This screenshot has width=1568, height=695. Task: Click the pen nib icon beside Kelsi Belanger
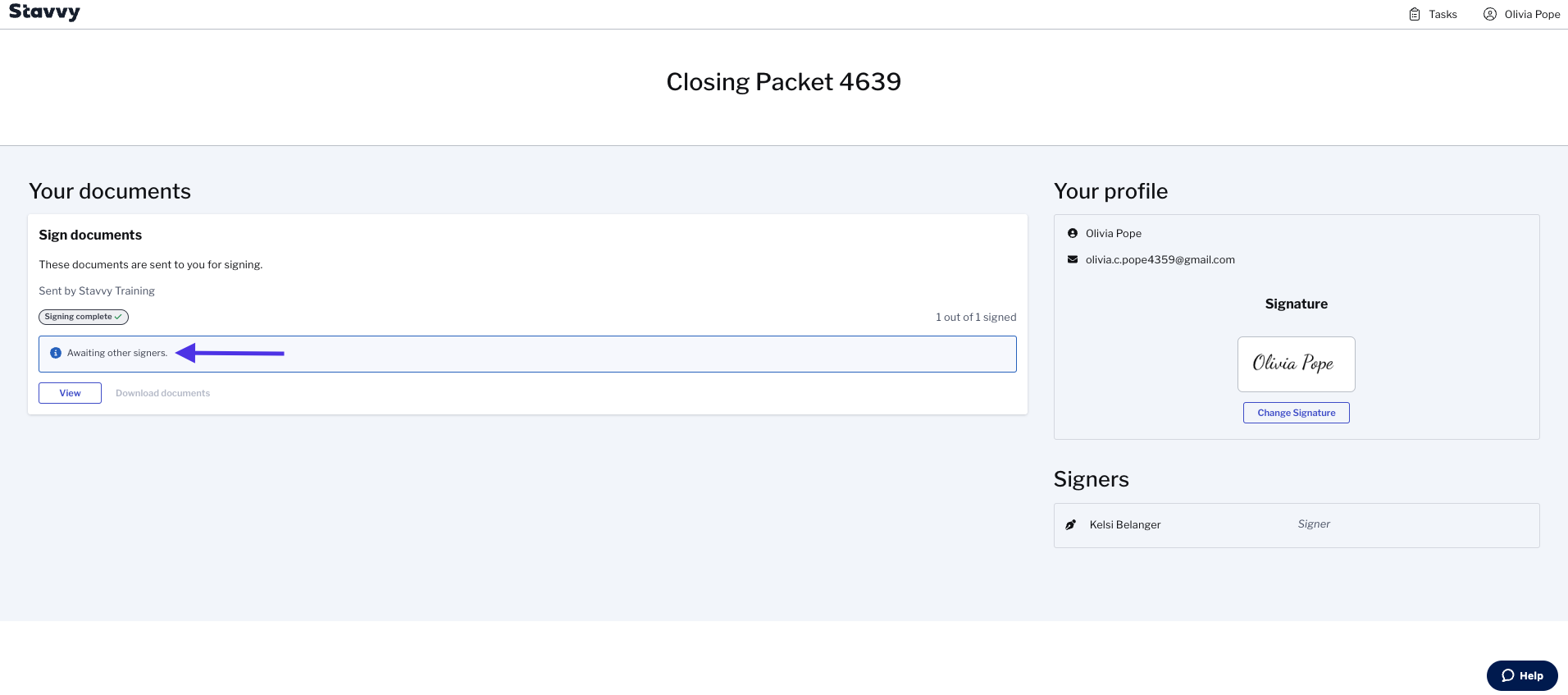point(1071,524)
